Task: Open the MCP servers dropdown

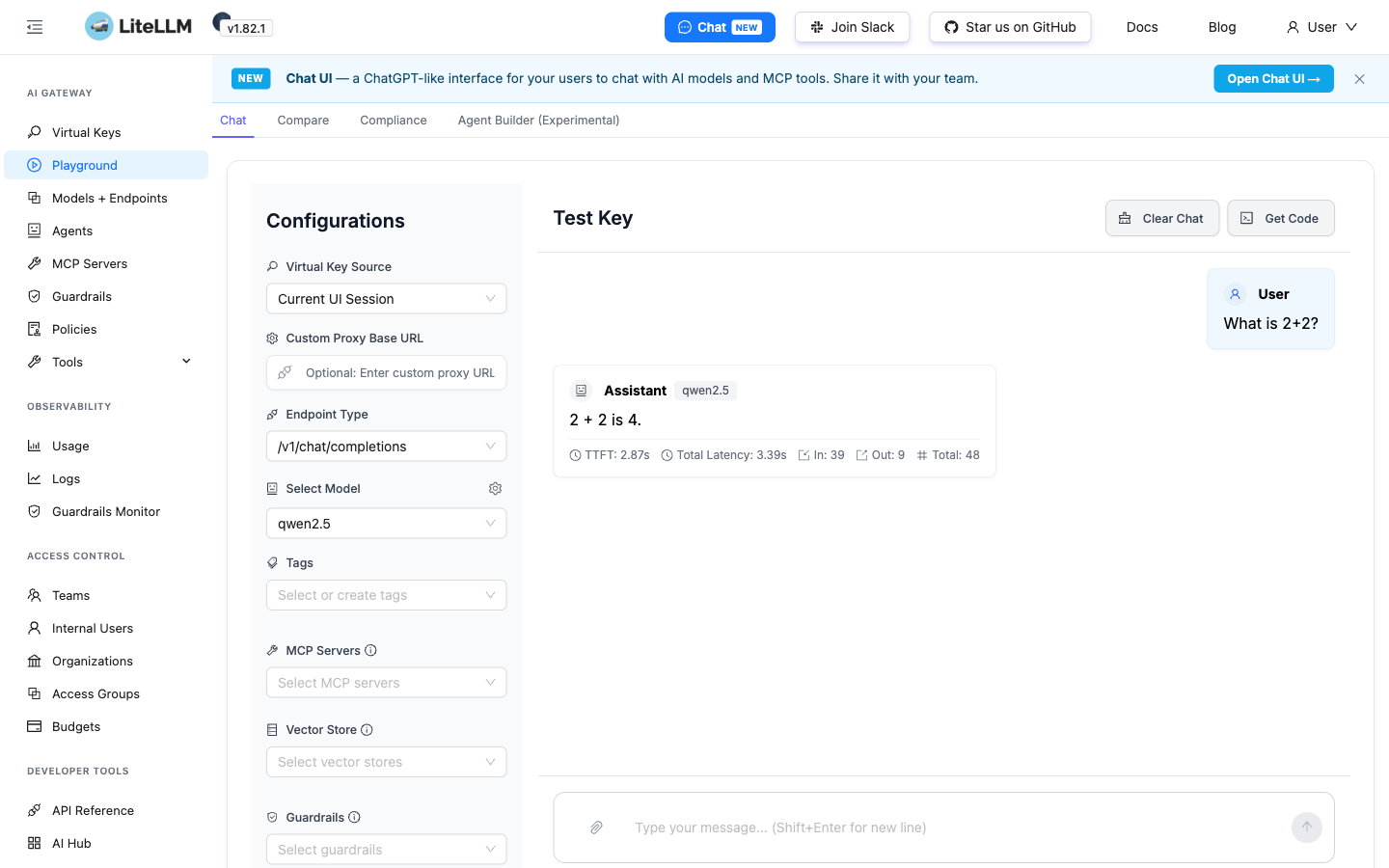Action: pyautogui.click(x=386, y=683)
